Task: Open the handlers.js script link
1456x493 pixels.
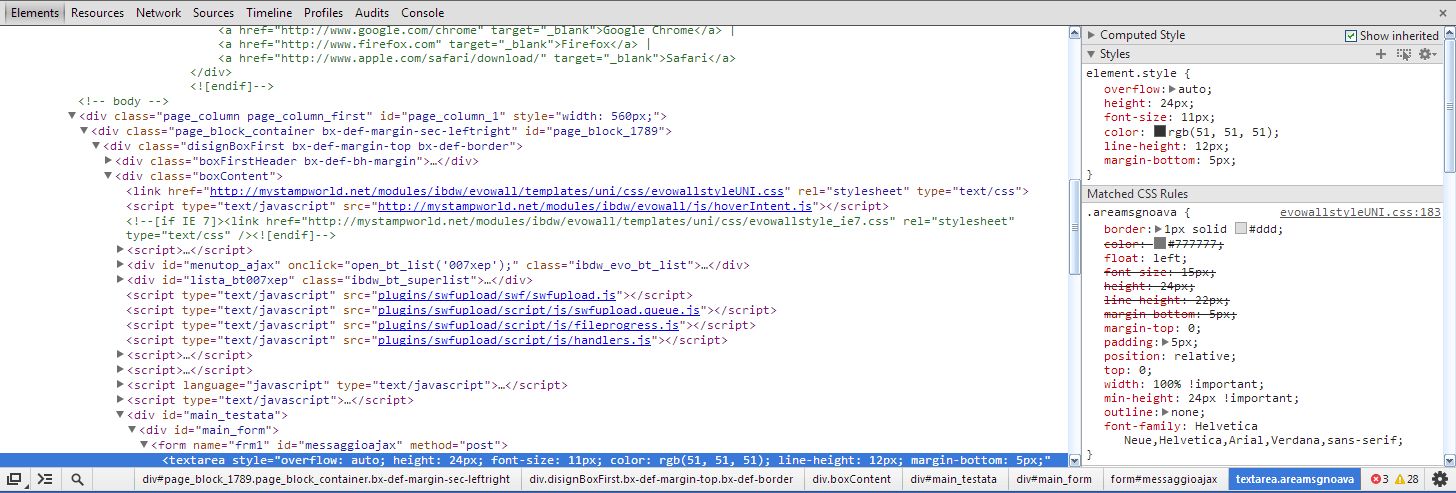Action: click(513, 340)
